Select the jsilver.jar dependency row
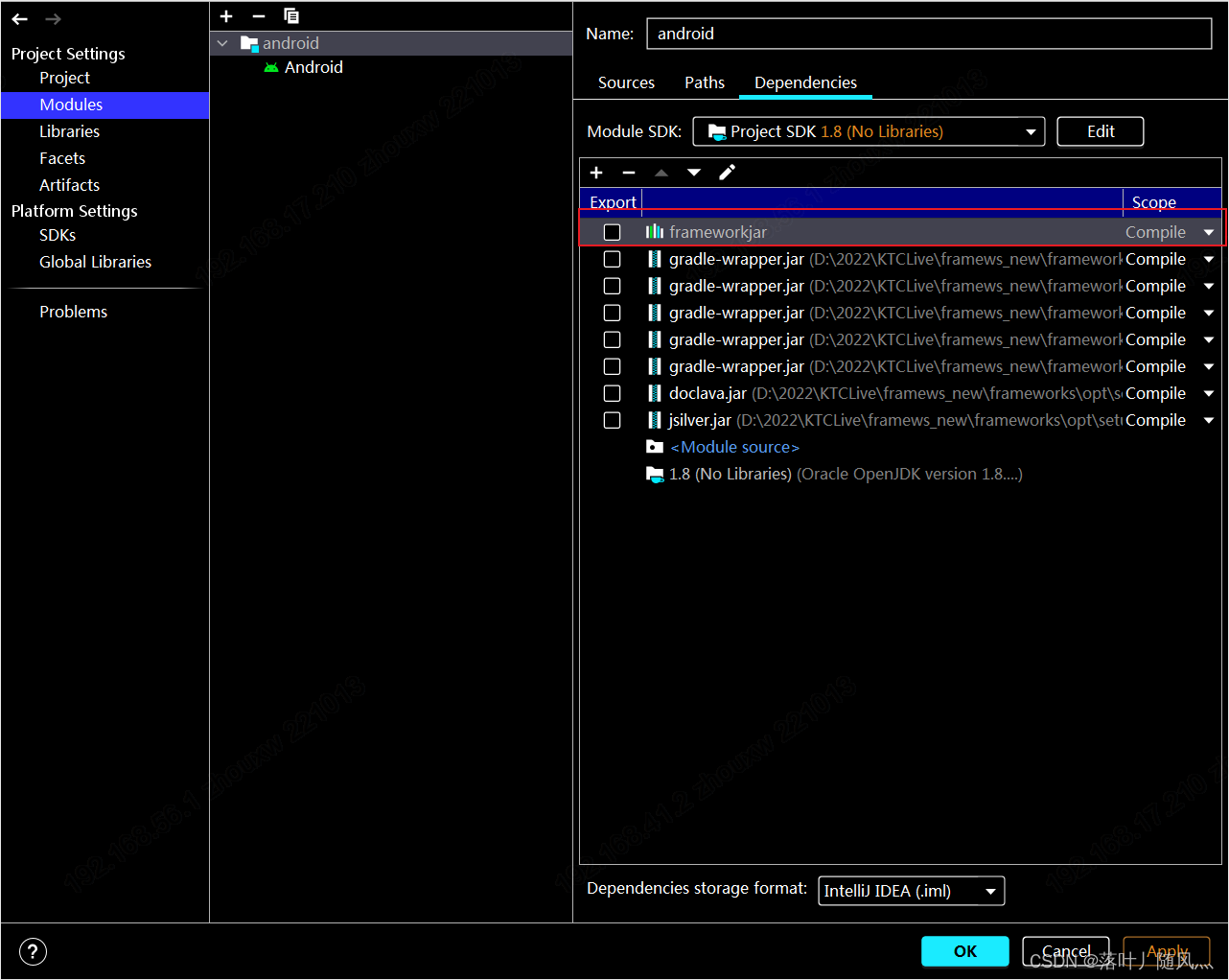This screenshot has height=980, width=1229. pyautogui.click(x=901, y=420)
